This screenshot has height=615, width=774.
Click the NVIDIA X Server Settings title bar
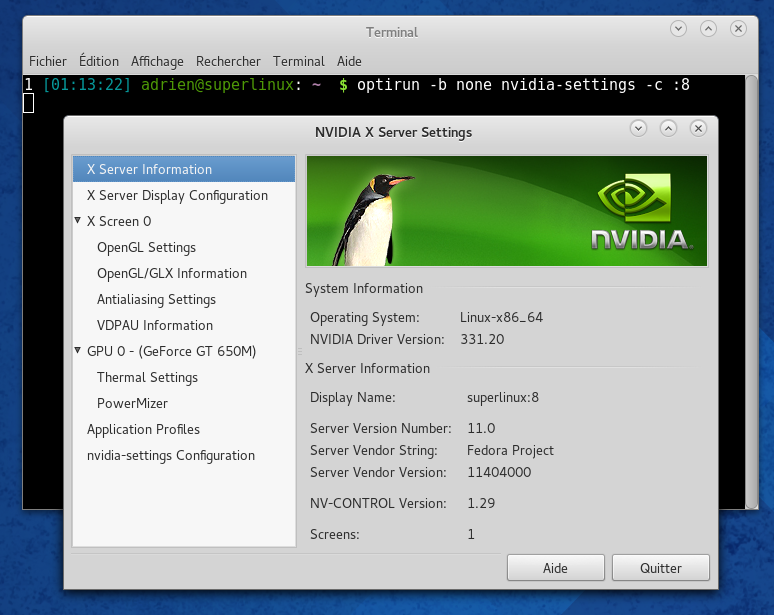pyautogui.click(x=393, y=132)
